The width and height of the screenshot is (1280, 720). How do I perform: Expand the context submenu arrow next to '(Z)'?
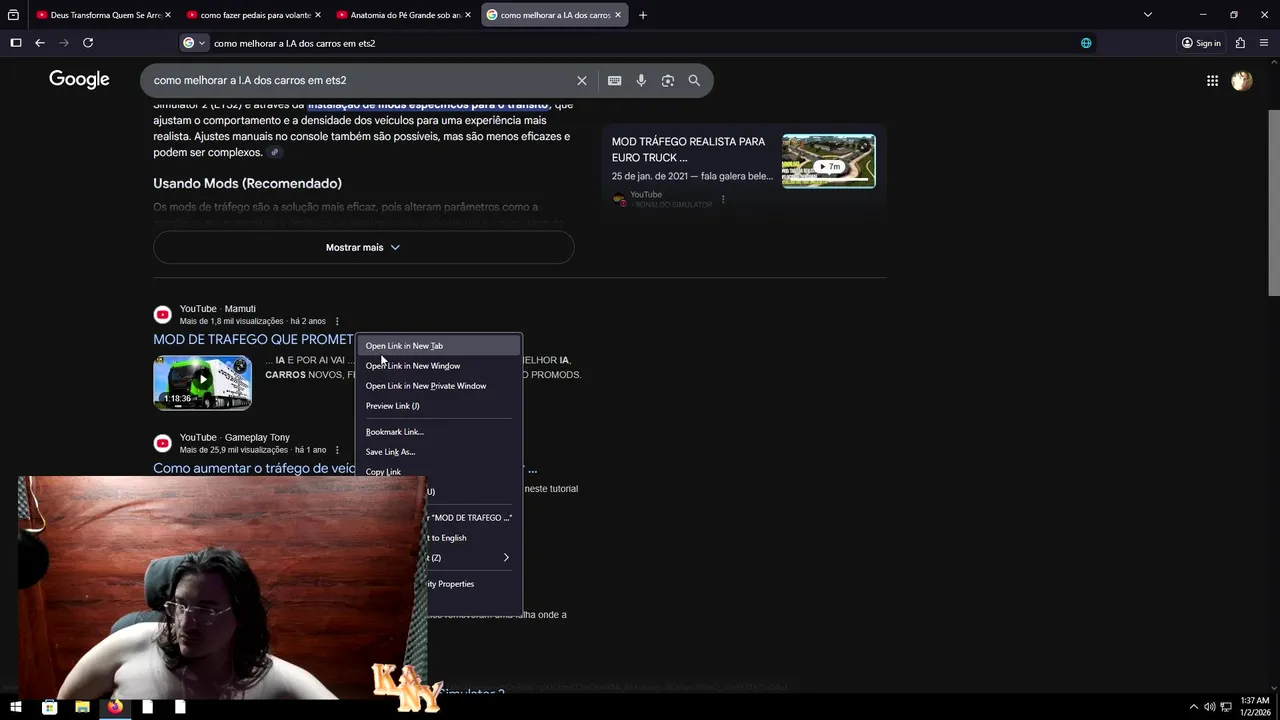tap(506, 558)
